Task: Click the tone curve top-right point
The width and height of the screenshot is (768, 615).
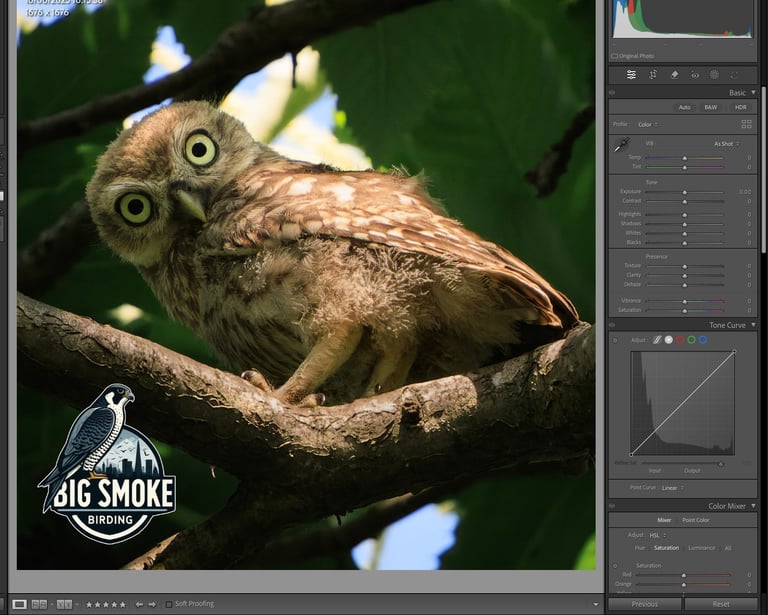Action: point(734,352)
